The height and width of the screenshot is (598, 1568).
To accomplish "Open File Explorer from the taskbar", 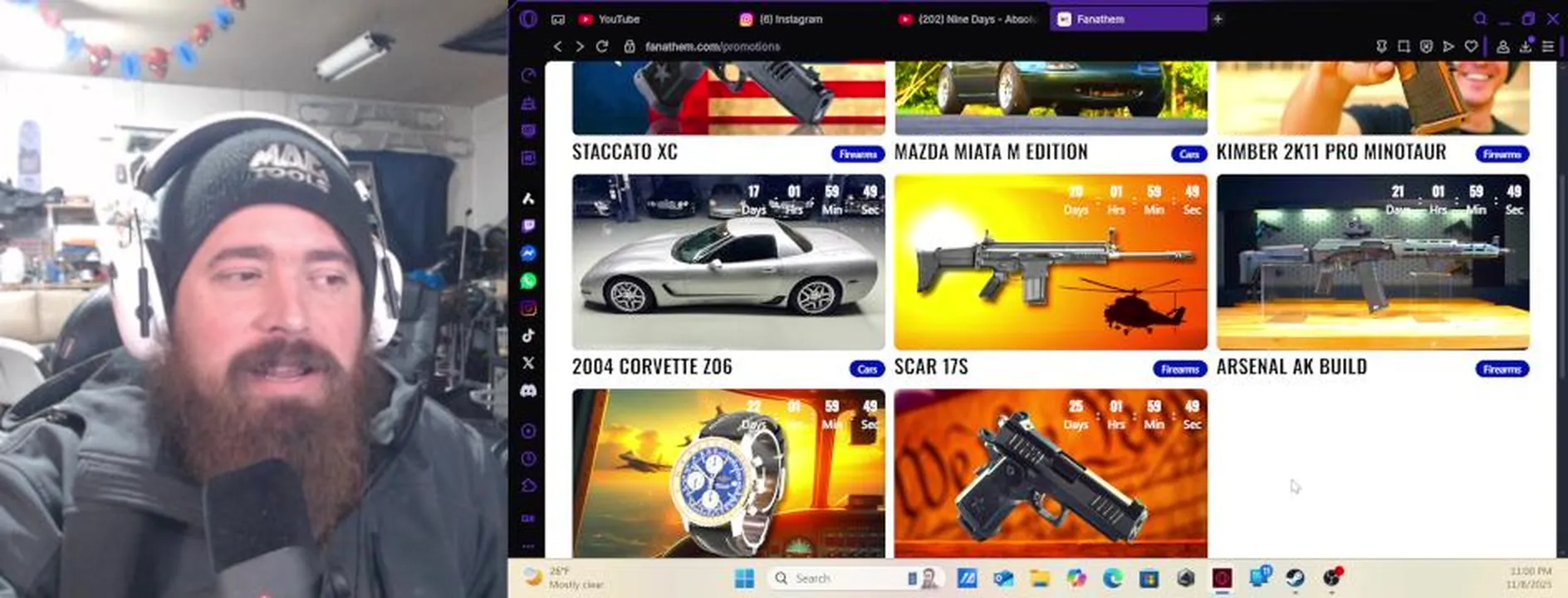I will click(1040, 578).
